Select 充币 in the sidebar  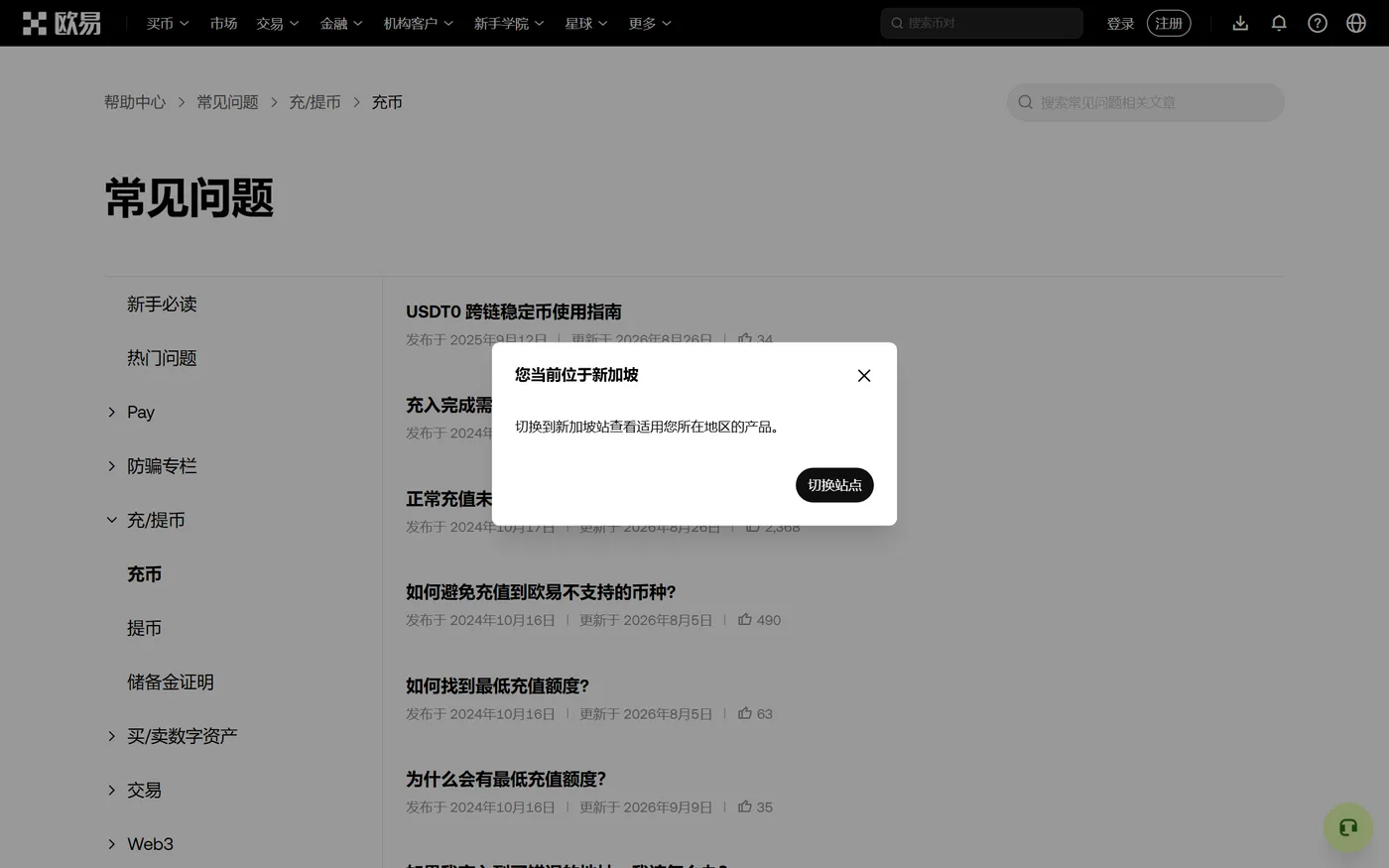tap(144, 574)
